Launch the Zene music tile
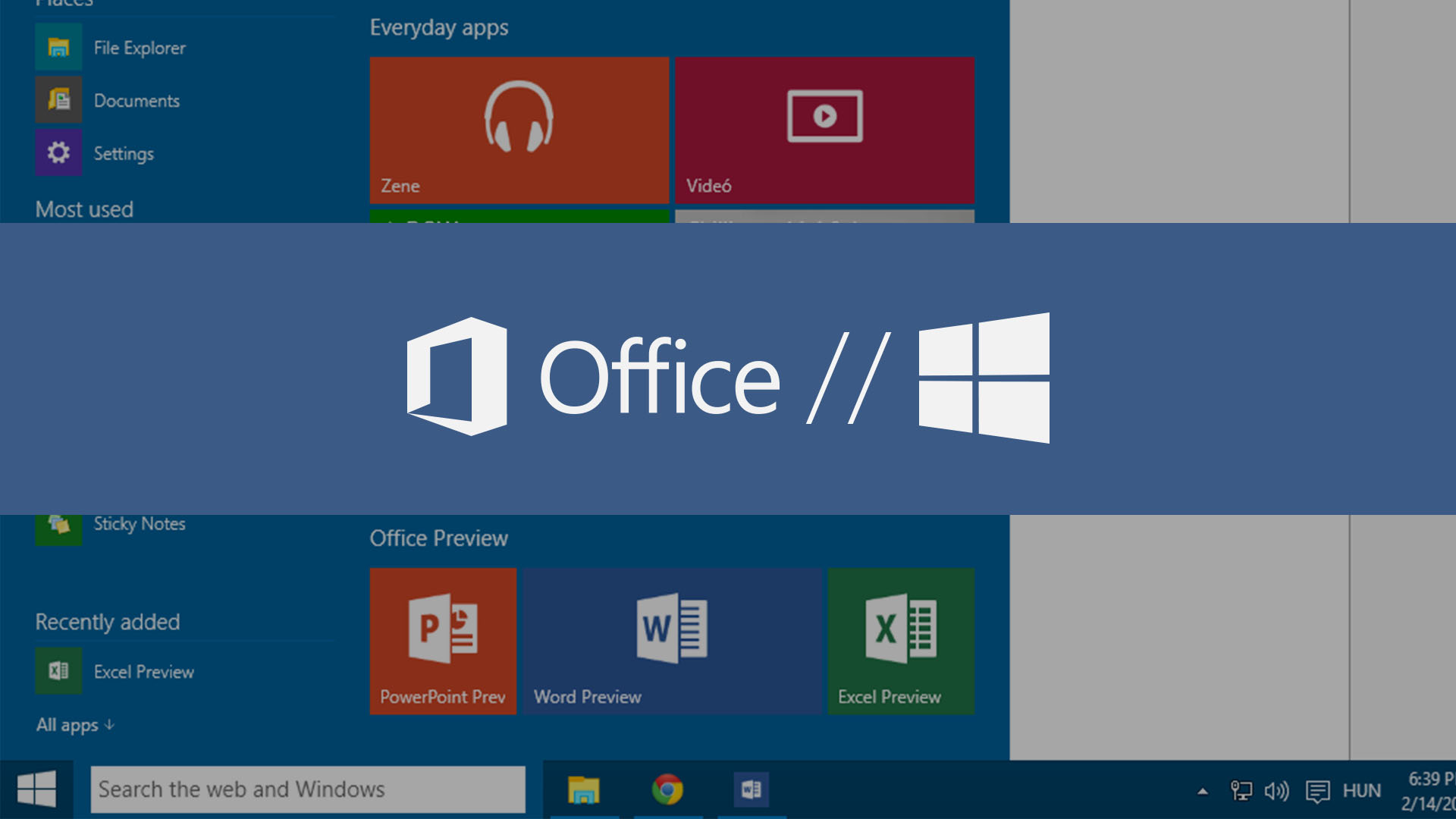This screenshot has height=819, width=1456. (519, 130)
